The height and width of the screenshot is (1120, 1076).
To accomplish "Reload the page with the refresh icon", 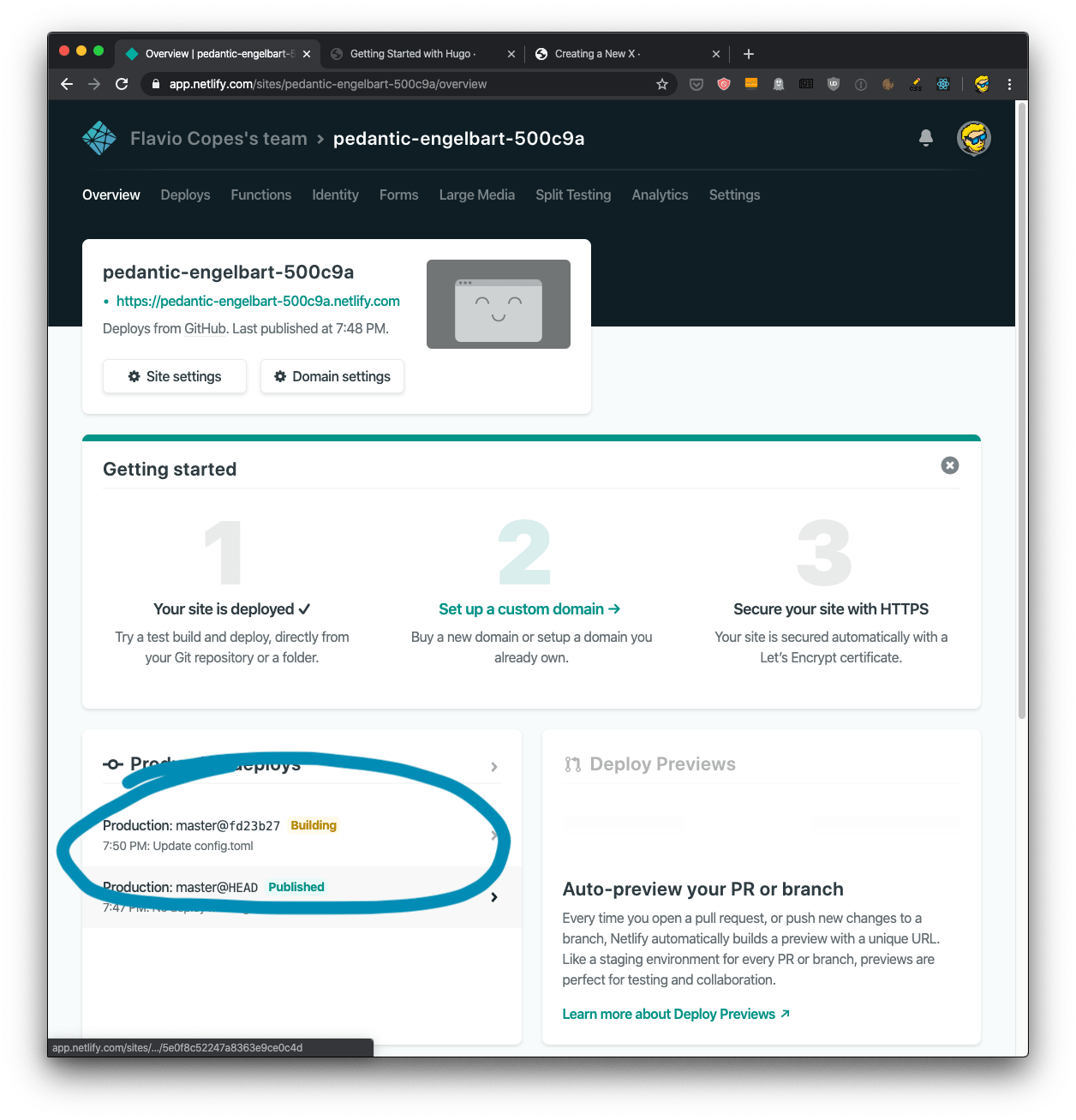I will (122, 84).
